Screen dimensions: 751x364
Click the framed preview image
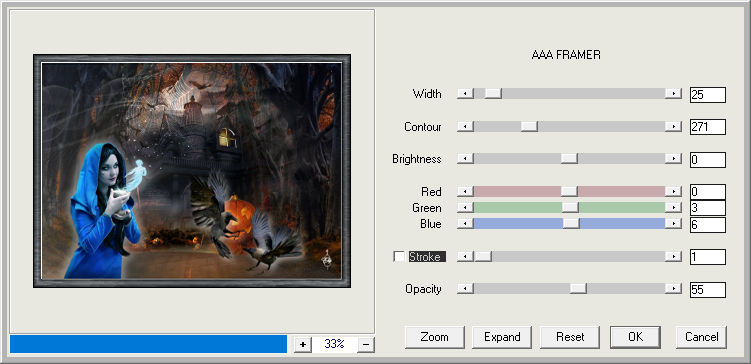tap(192, 171)
